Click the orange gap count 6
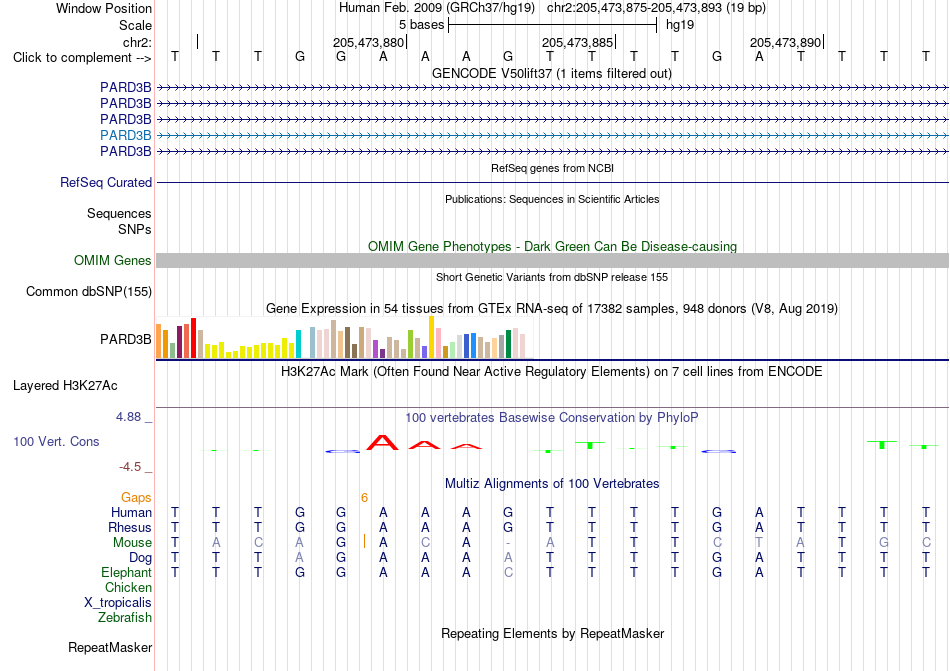Image resolution: width=950 pixels, height=671 pixels. pos(364,498)
